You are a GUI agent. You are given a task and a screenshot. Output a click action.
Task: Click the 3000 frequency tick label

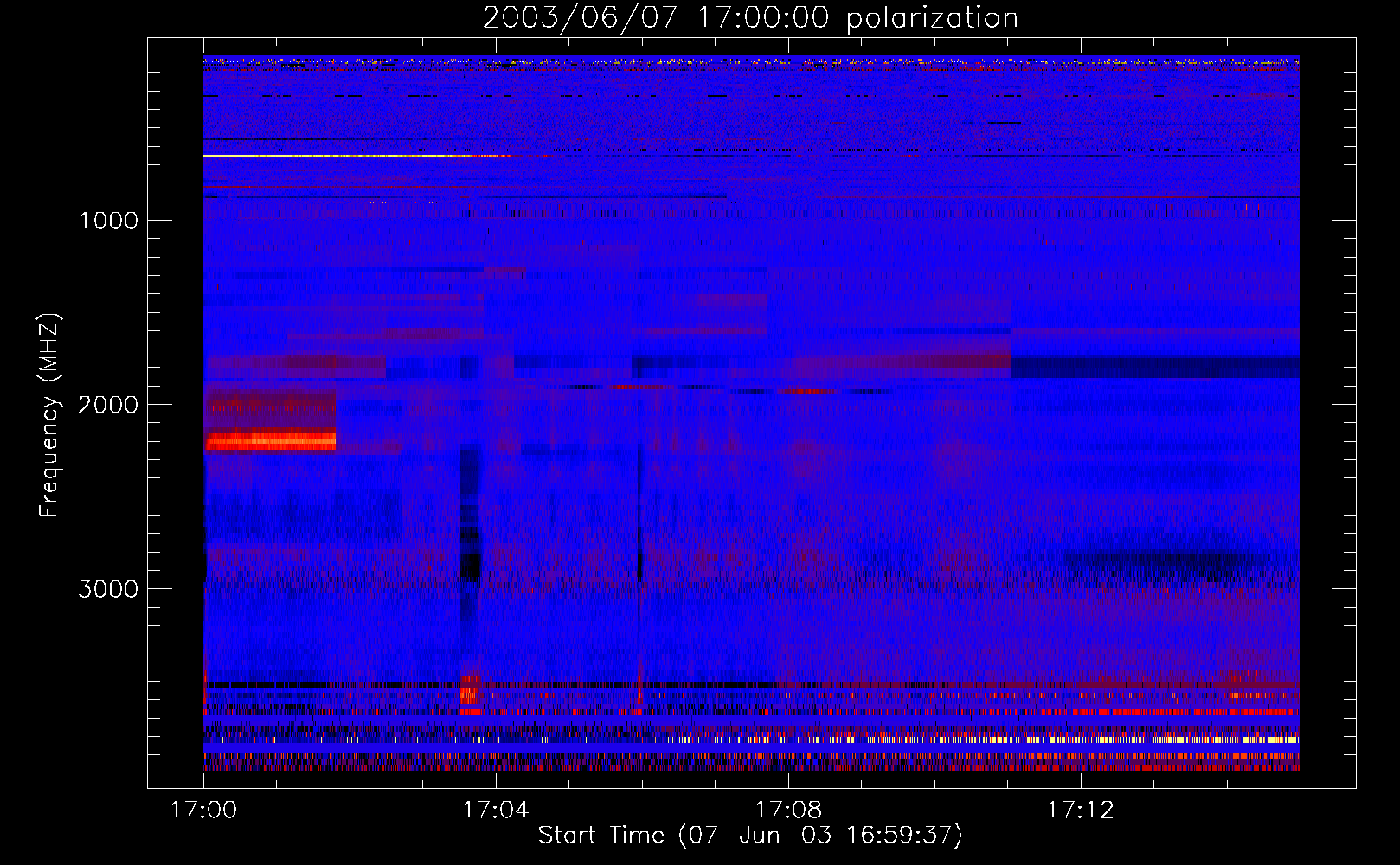[109, 589]
